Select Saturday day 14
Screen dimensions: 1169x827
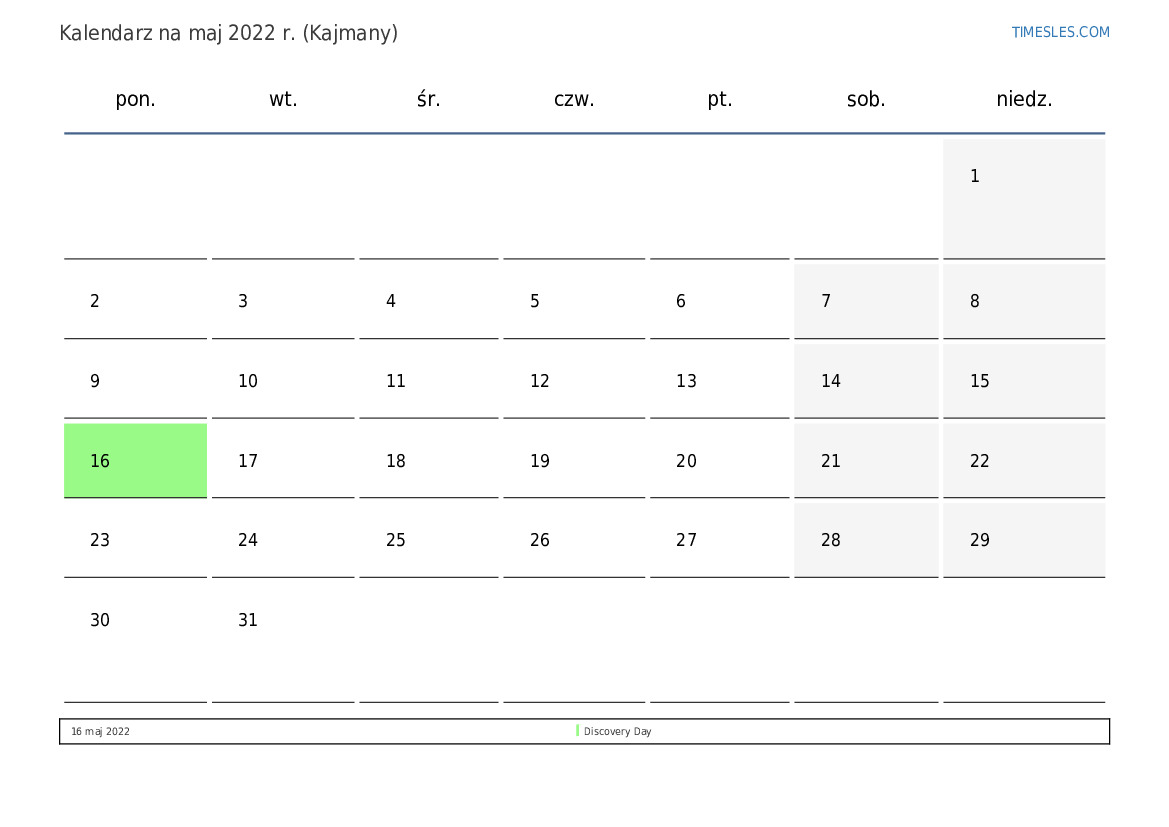(x=866, y=380)
